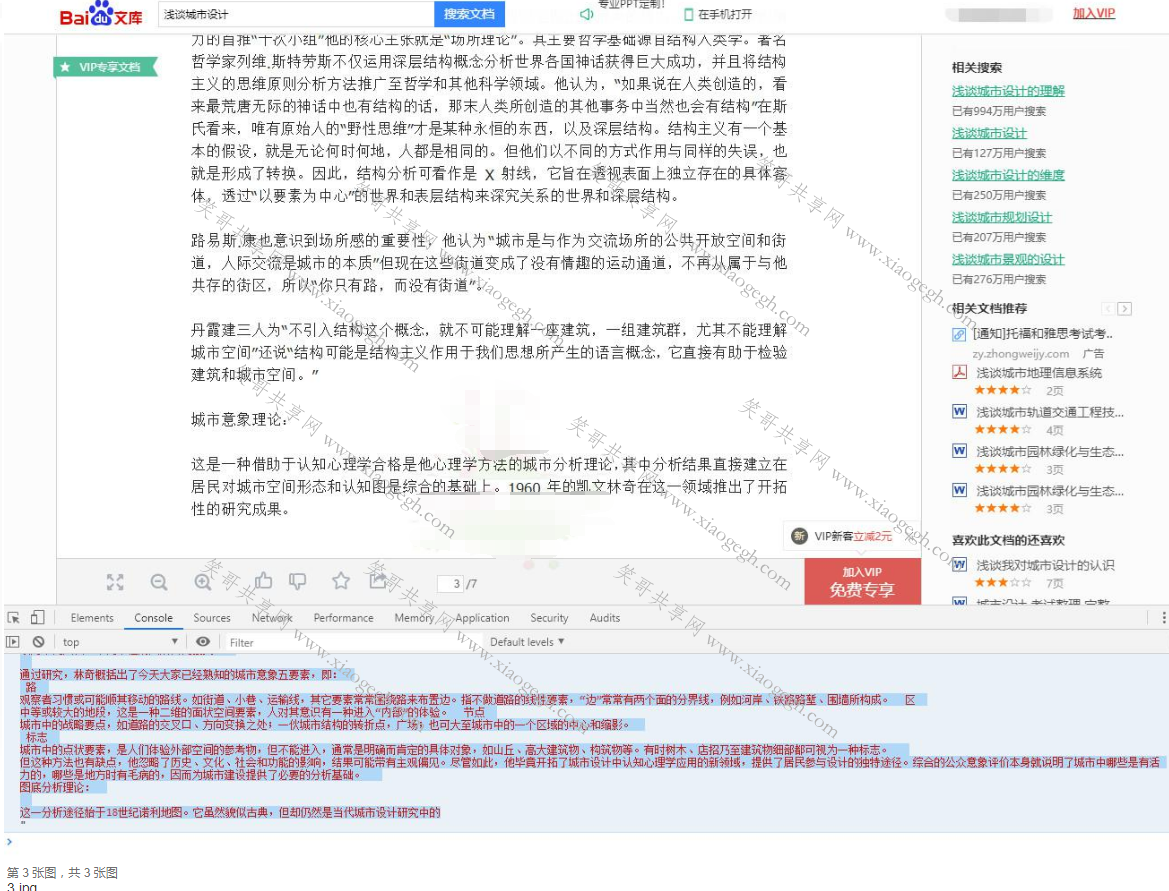The image size is (1169, 891).
Task: Open the top context dropdown
Action: (x=119, y=642)
